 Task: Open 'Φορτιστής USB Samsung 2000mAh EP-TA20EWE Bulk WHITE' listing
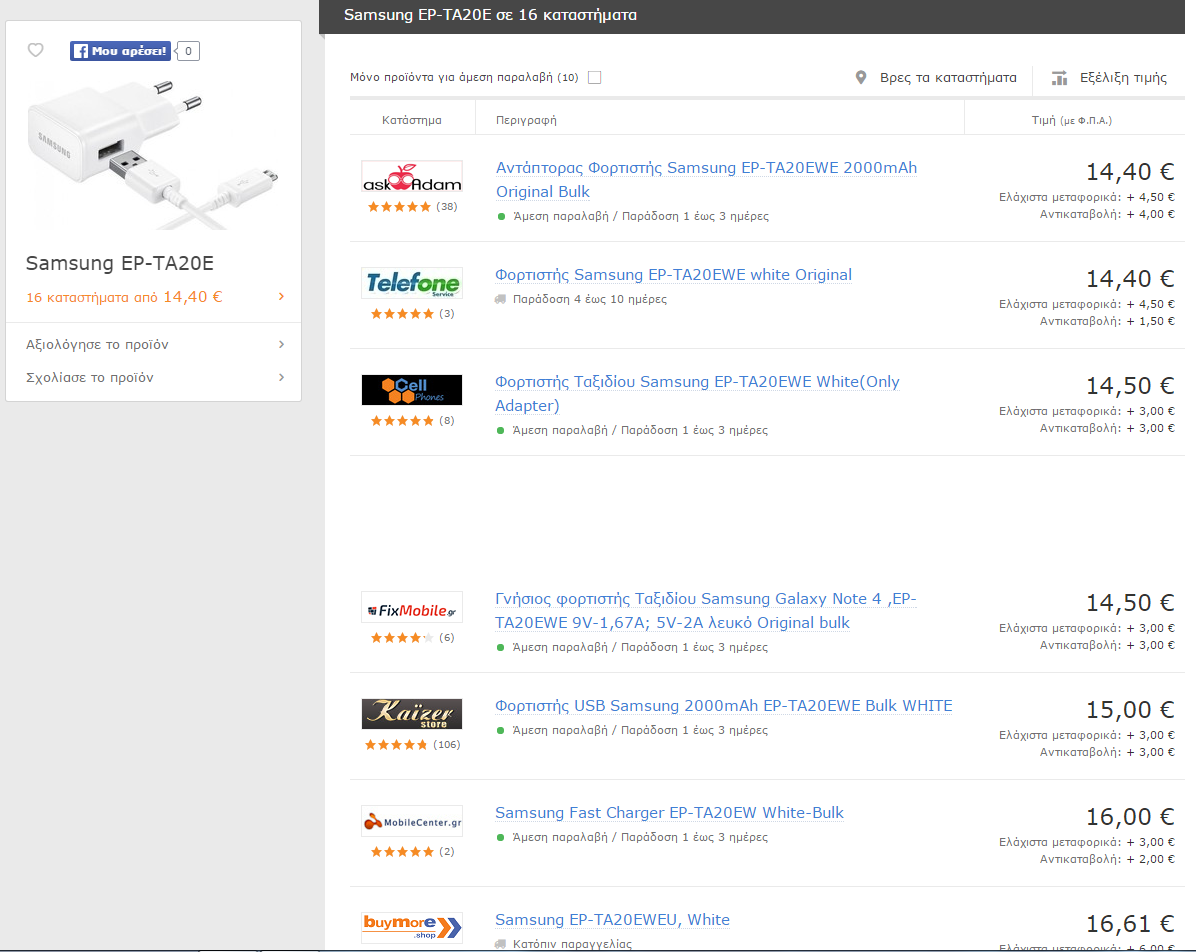(724, 706)
